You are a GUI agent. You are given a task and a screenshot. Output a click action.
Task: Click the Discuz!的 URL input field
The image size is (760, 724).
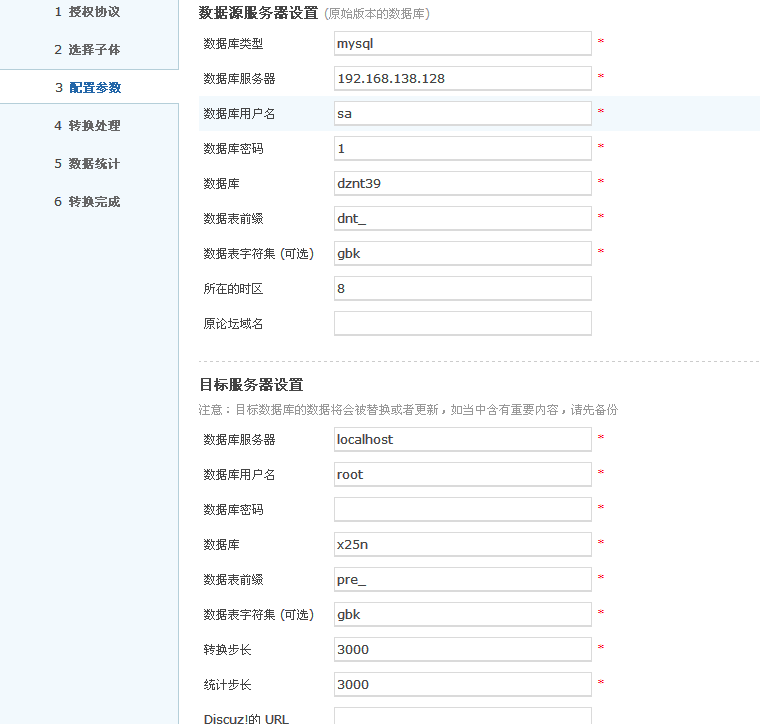pos(462,716)
